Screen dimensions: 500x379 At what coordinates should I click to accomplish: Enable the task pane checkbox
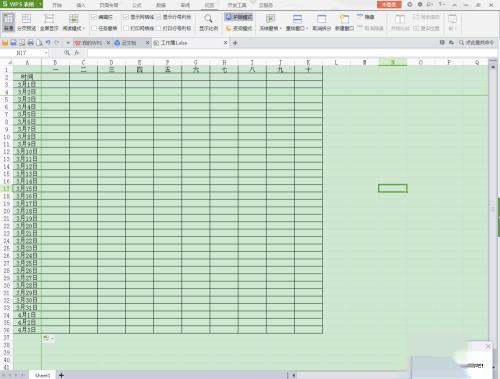coord(94,28)
